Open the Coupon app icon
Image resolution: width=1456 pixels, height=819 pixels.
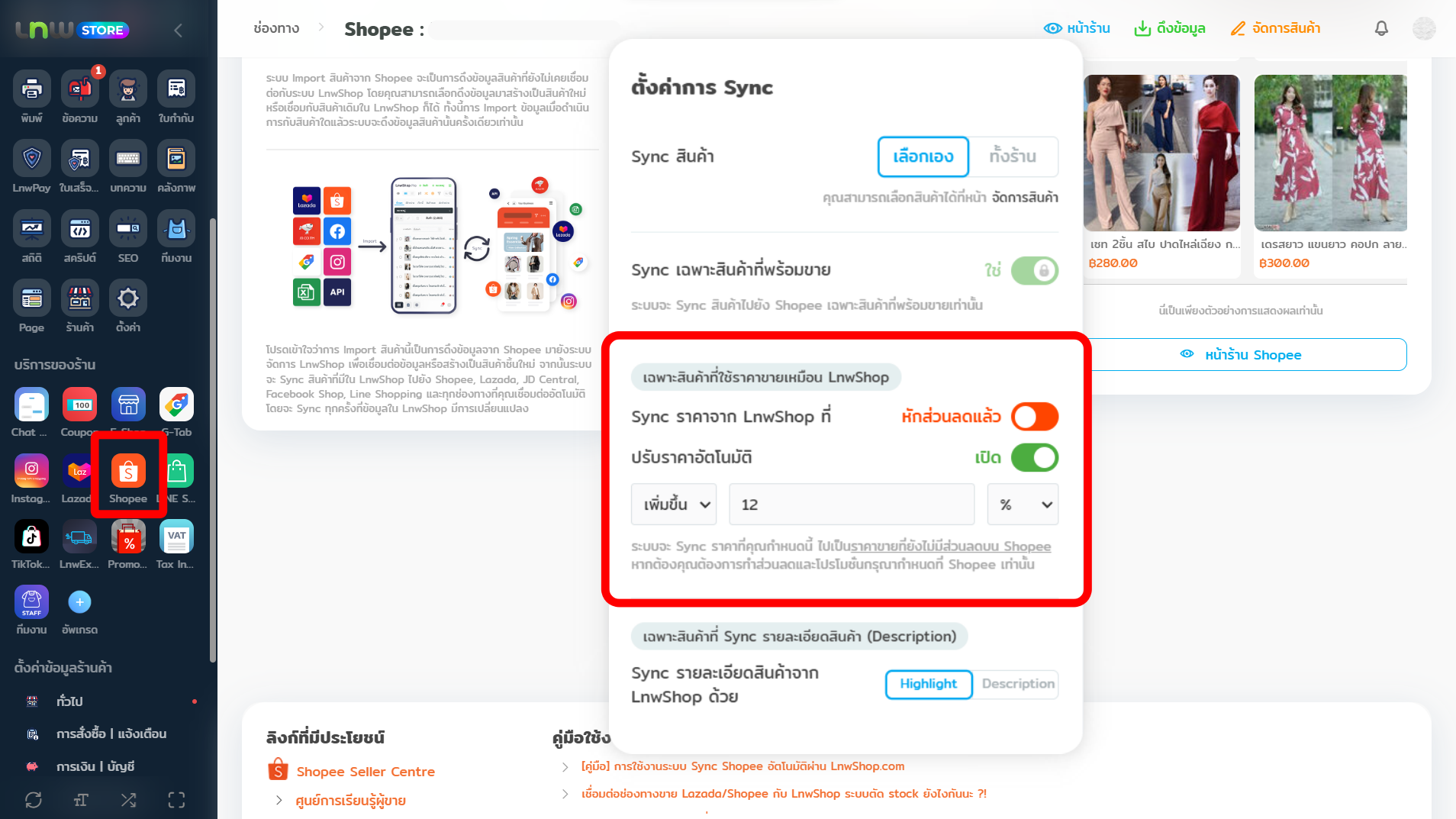coord(79,405)
